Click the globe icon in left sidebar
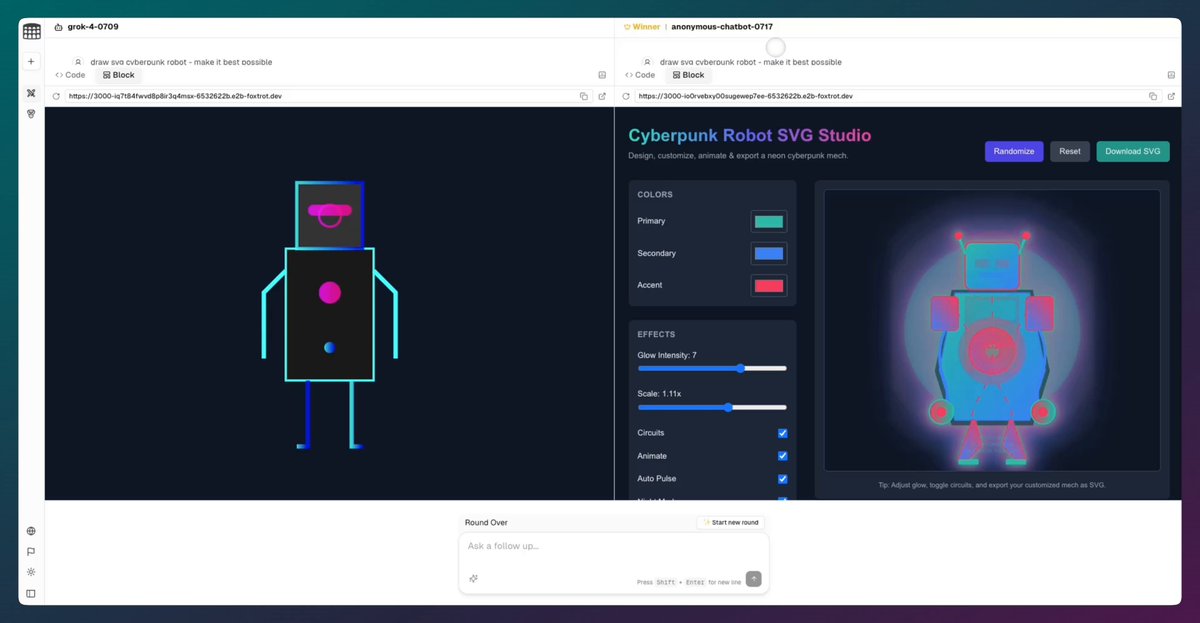The width and height of the screenshot is (1200, 623). (x=31, y=531)
